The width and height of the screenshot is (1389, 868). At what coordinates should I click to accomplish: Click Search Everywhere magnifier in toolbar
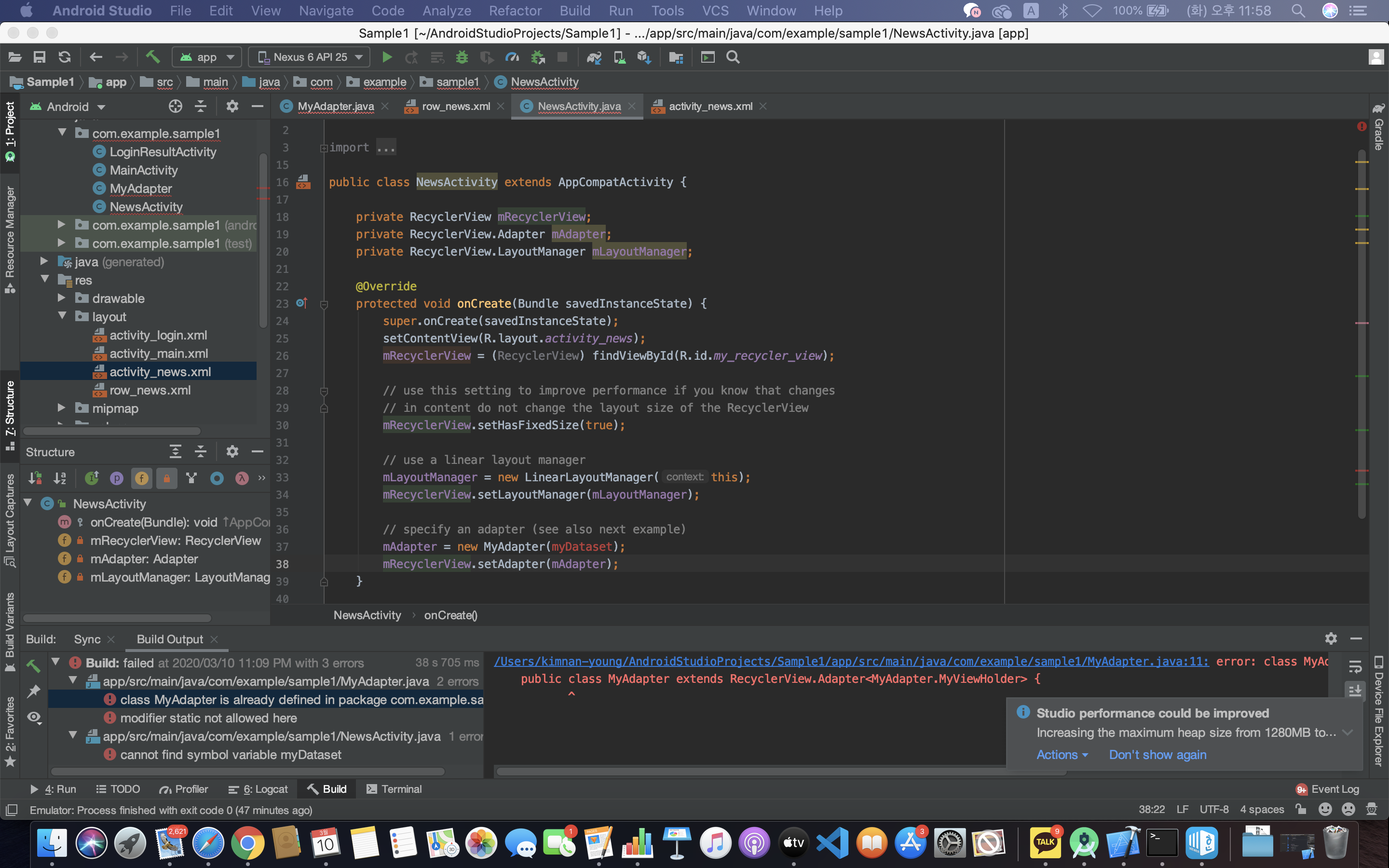tap(733, 57)
